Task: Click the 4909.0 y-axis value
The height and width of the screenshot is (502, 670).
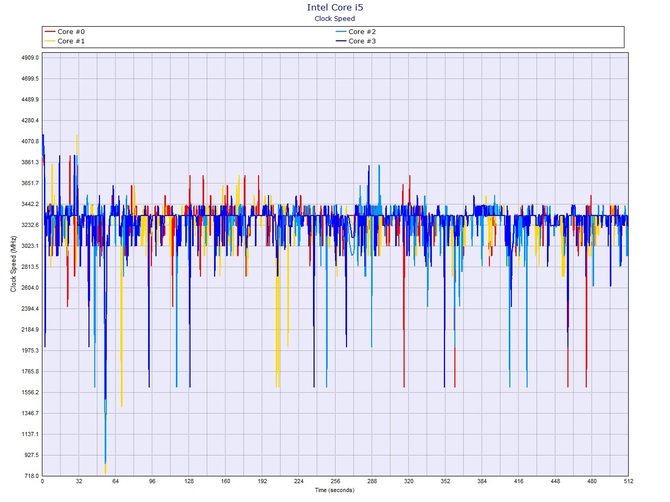Action: [x=30, y=57]
